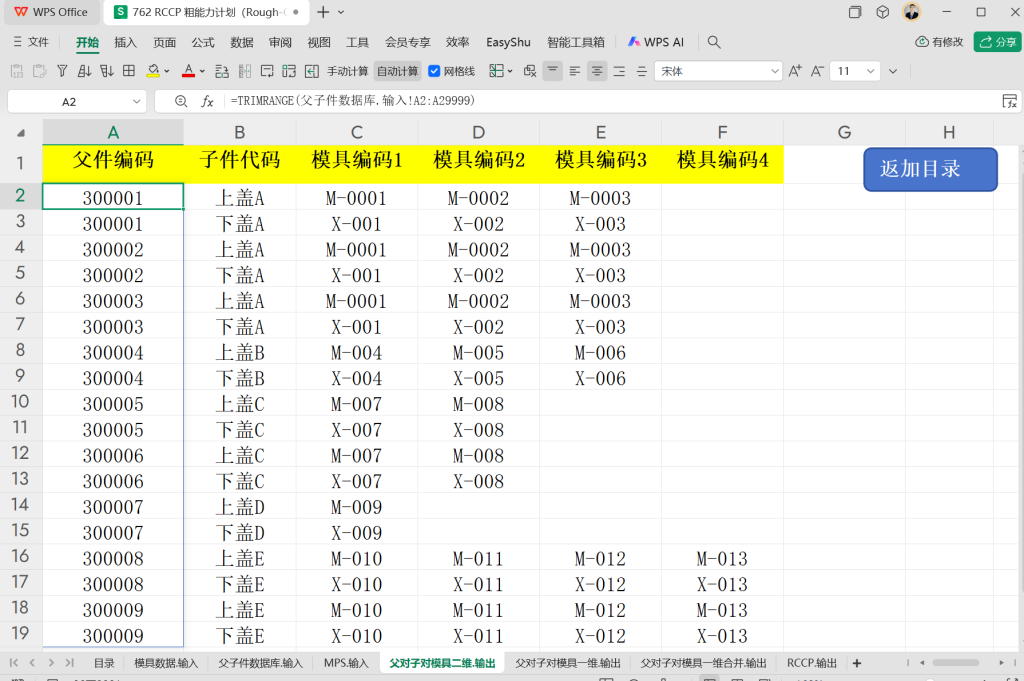Screen dimensions: 1024x681
Task: Click the paste values icon in toolbar
Action: click(18, 71)
